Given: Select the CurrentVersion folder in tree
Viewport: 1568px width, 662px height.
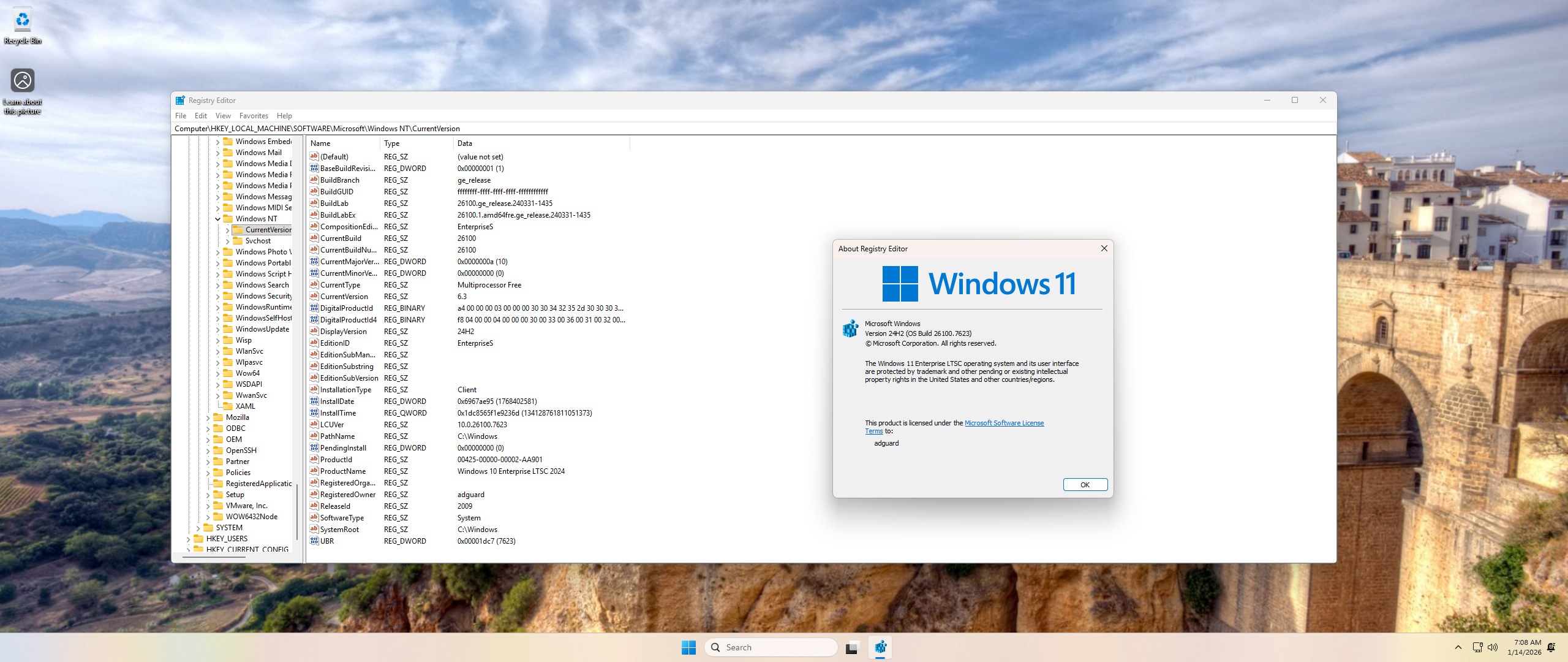Looking at the screenshot, I should tap(268, 230).
